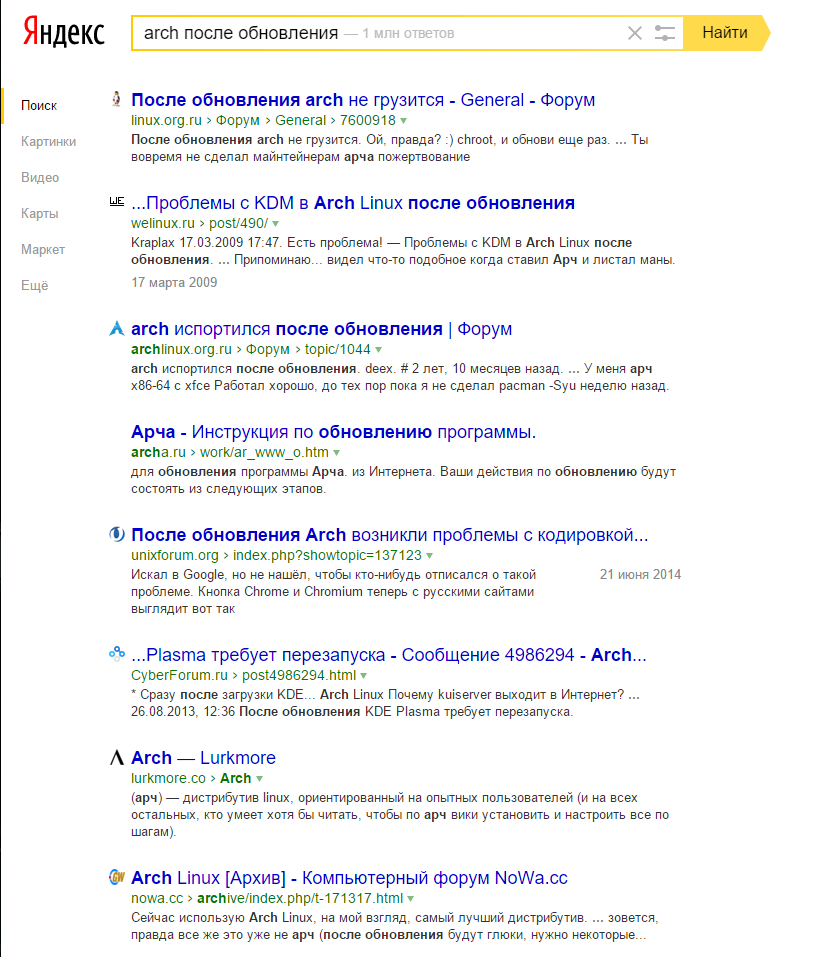Click the welinux.ru domain link
The width and height of the screenshot is (826, 957).
point(163,223)
